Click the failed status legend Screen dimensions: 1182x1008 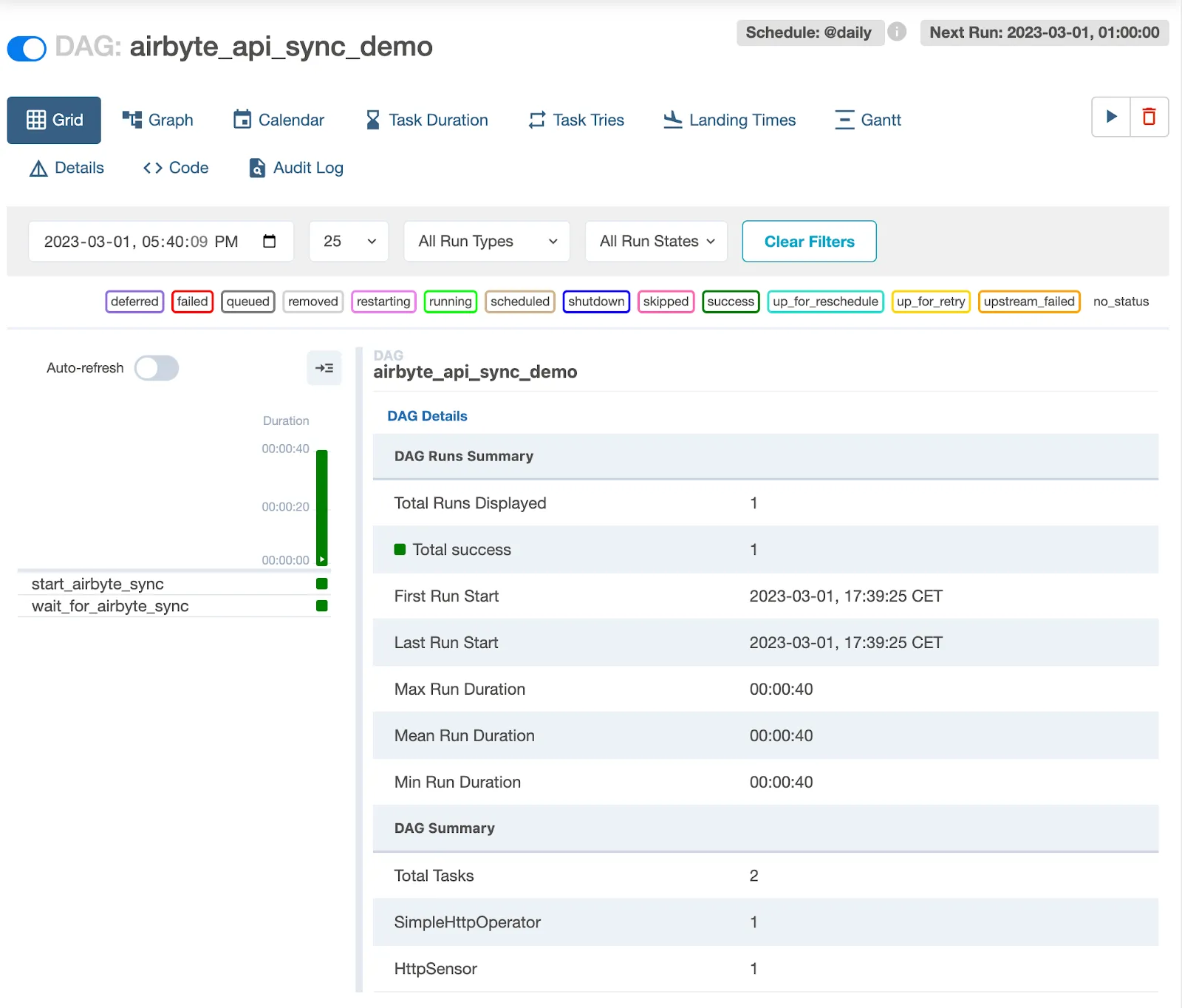pyautogui.click(x=192, y=302)
